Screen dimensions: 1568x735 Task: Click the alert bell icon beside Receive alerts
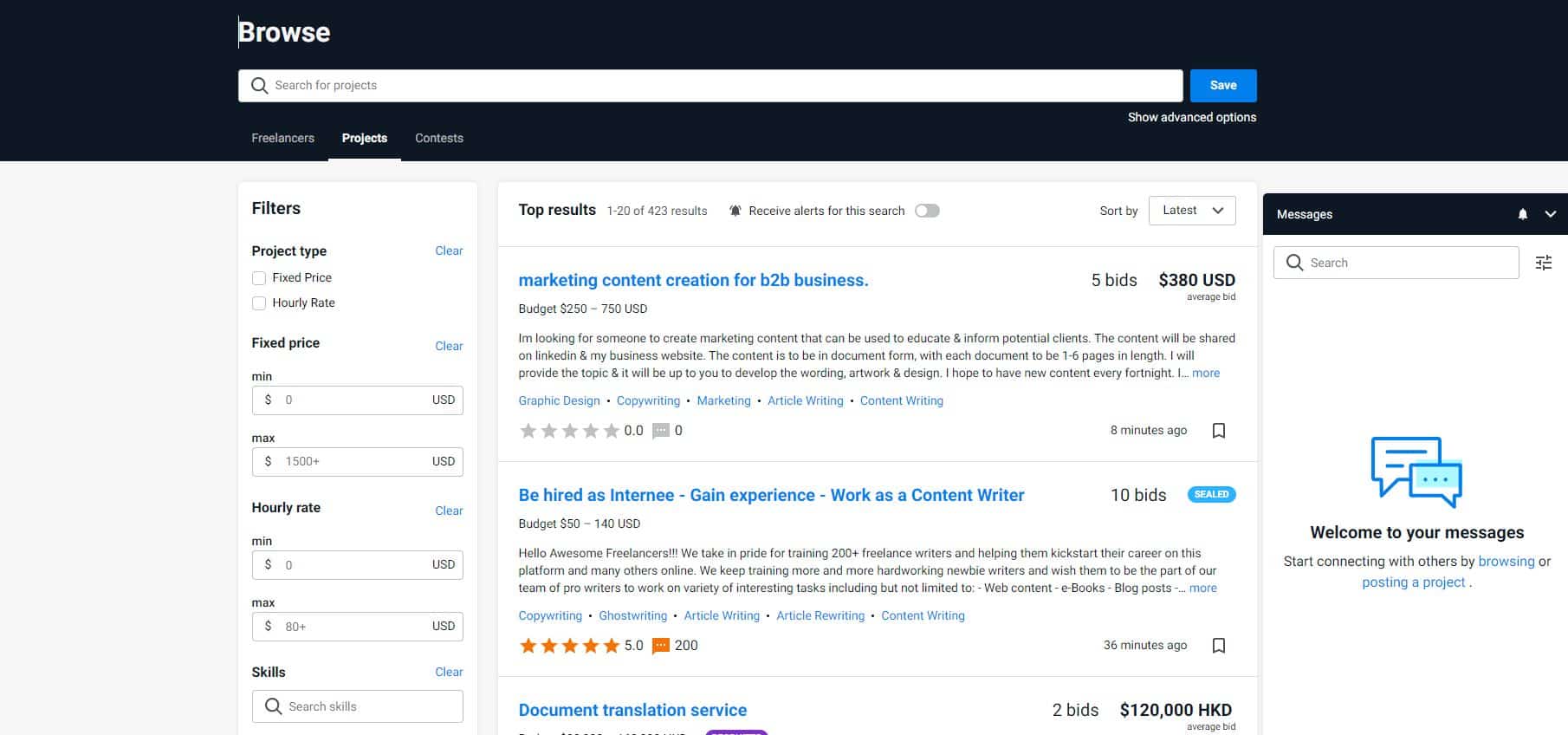pos(735,211)
